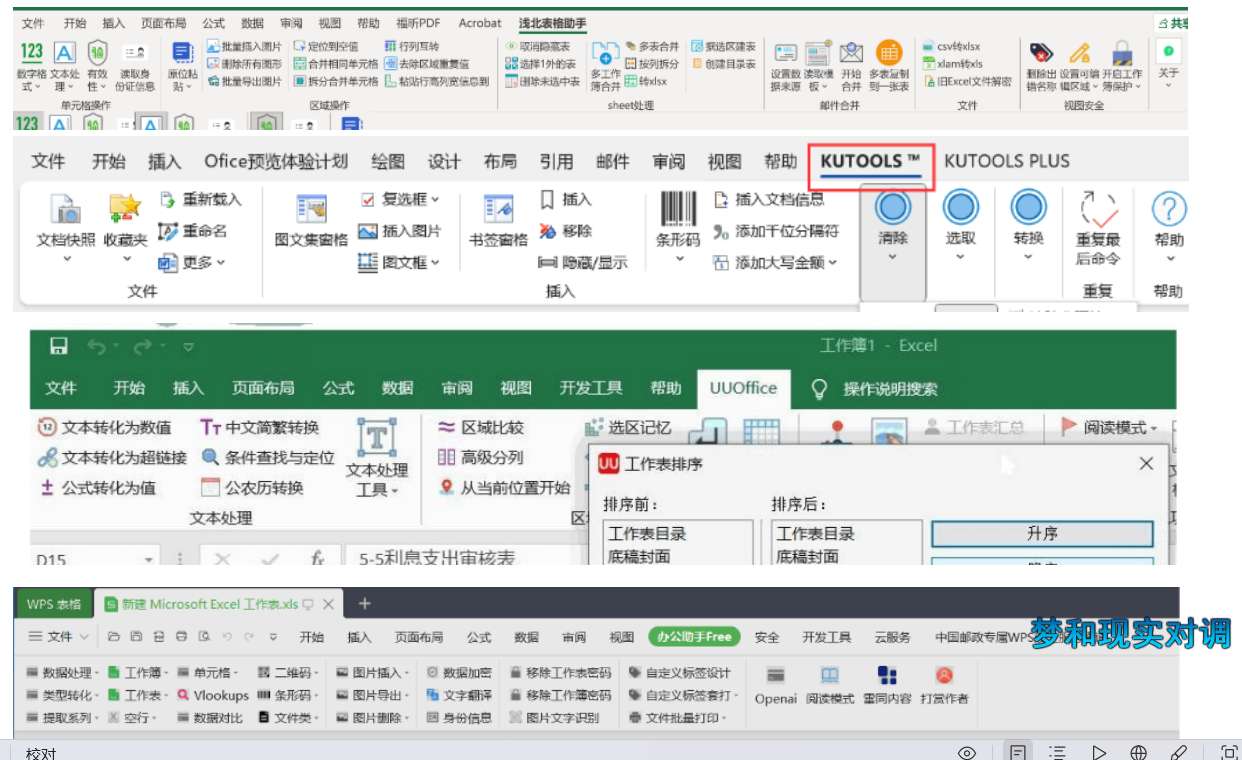Click the 办公助手Free green button
The width and height of the screenshot is (1242, 760).
tap(693, 637)
